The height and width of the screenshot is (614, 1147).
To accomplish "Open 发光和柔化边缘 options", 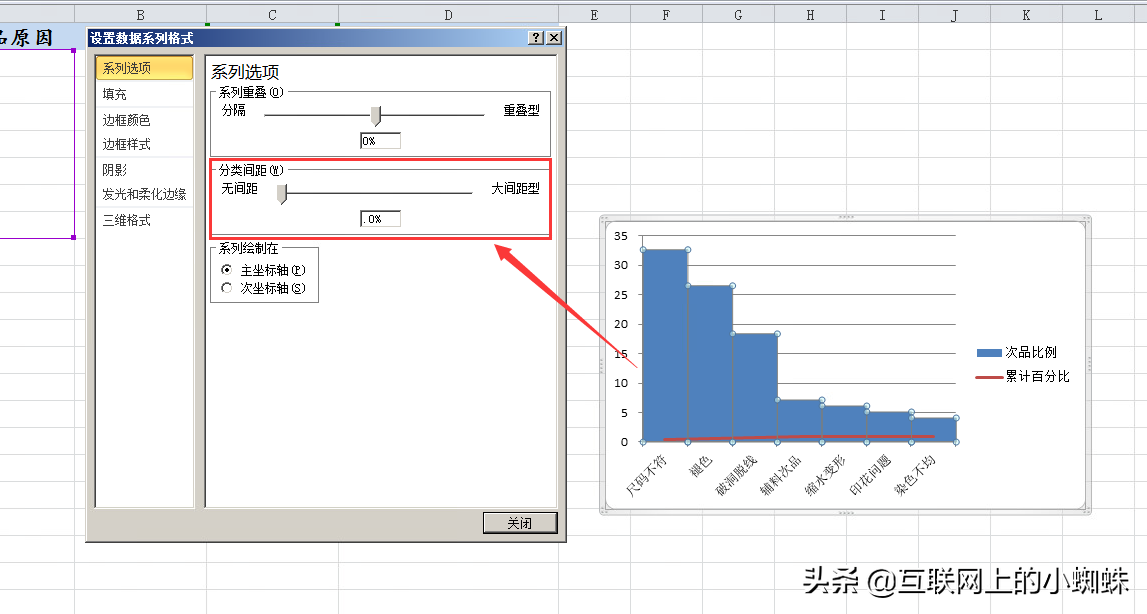I will coord(144,194).
